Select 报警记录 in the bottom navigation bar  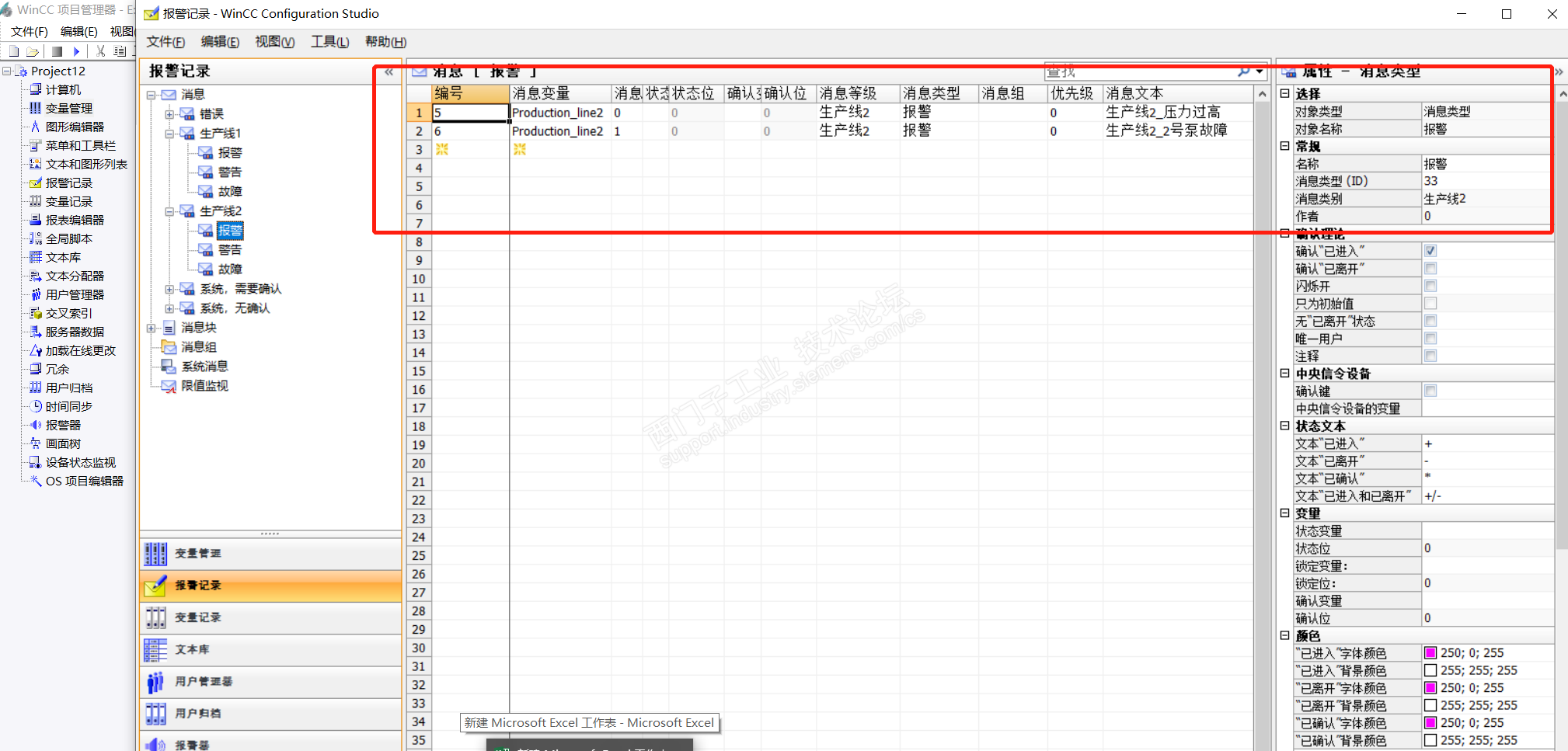click(x=270, y=586)
